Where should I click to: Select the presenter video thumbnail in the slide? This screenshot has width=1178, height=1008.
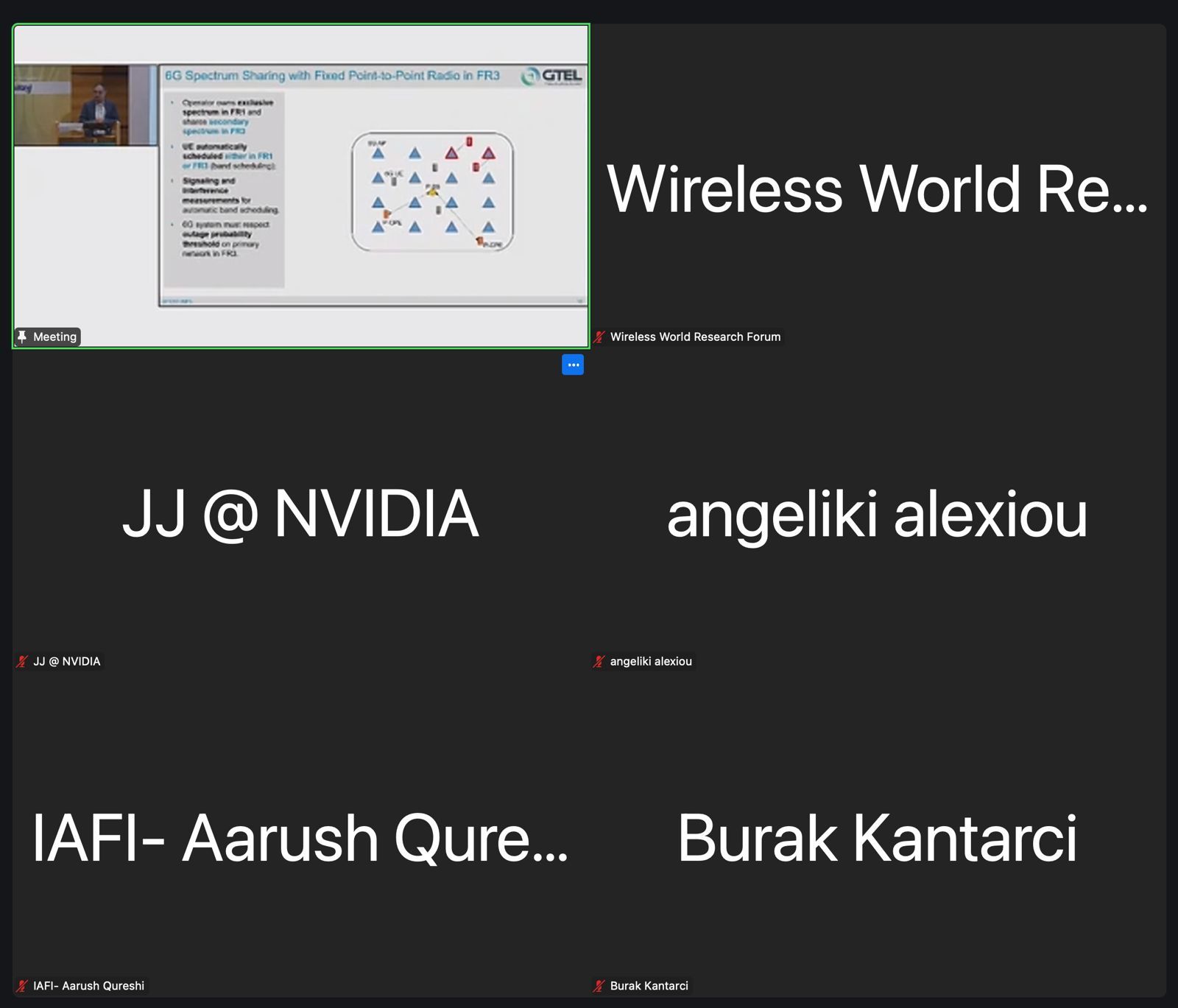(x=85, y=105)
